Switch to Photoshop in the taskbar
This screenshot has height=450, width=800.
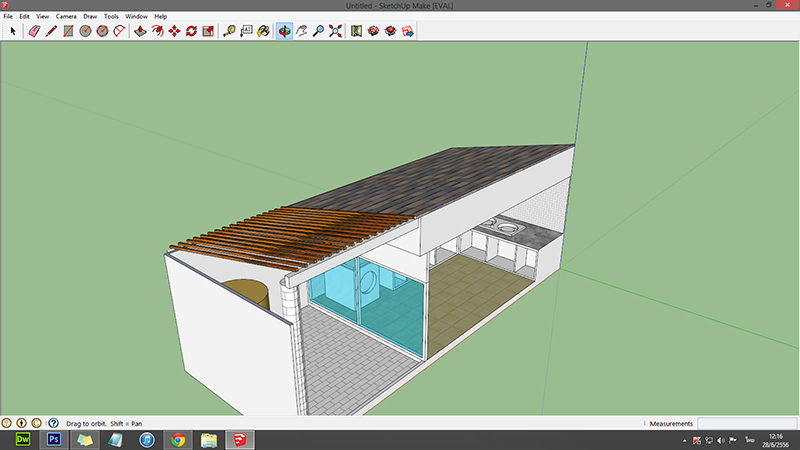pos(53,440)
